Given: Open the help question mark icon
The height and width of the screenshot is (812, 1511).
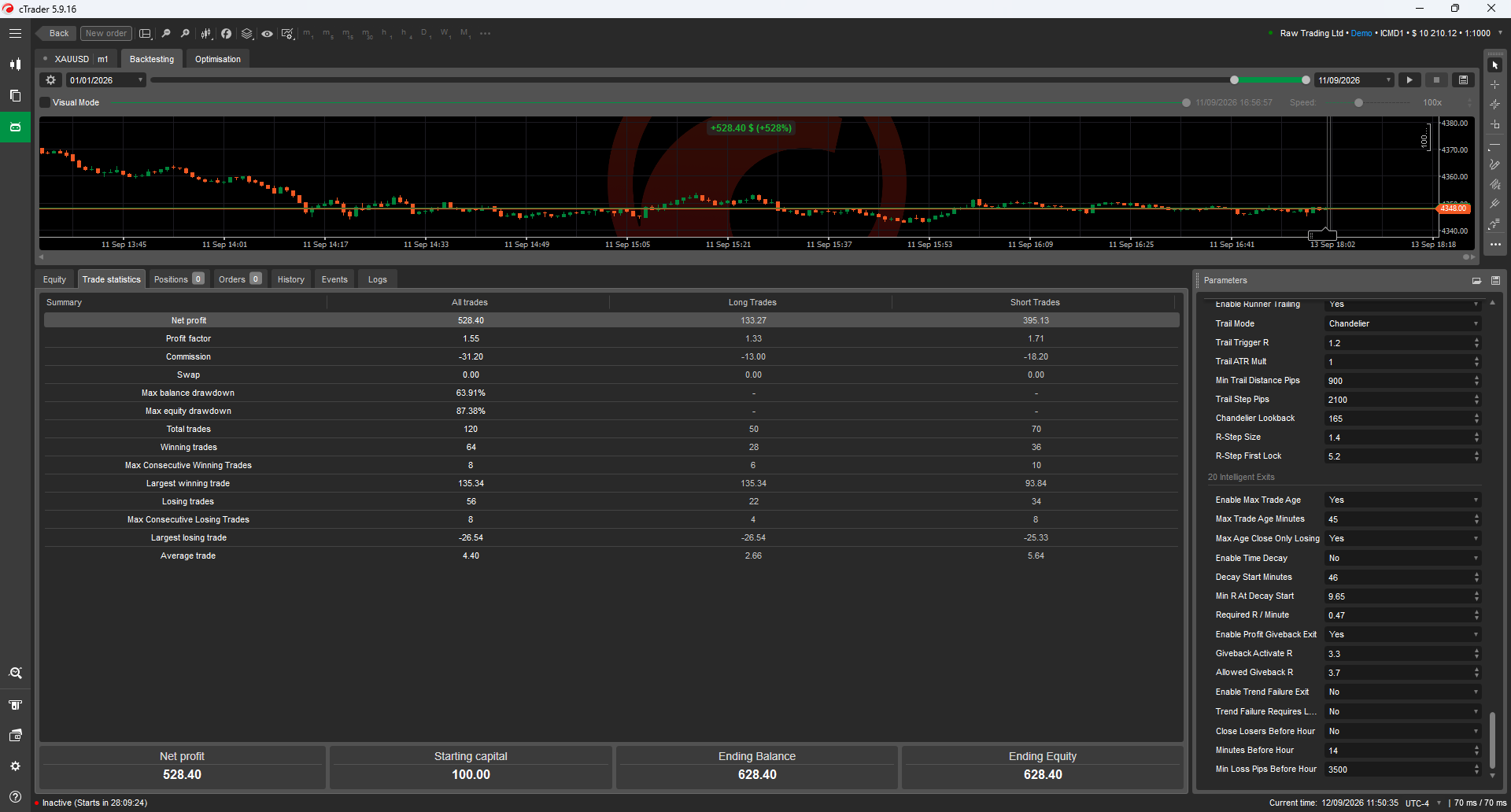Looking at the screenshot, I should point(15,796).
